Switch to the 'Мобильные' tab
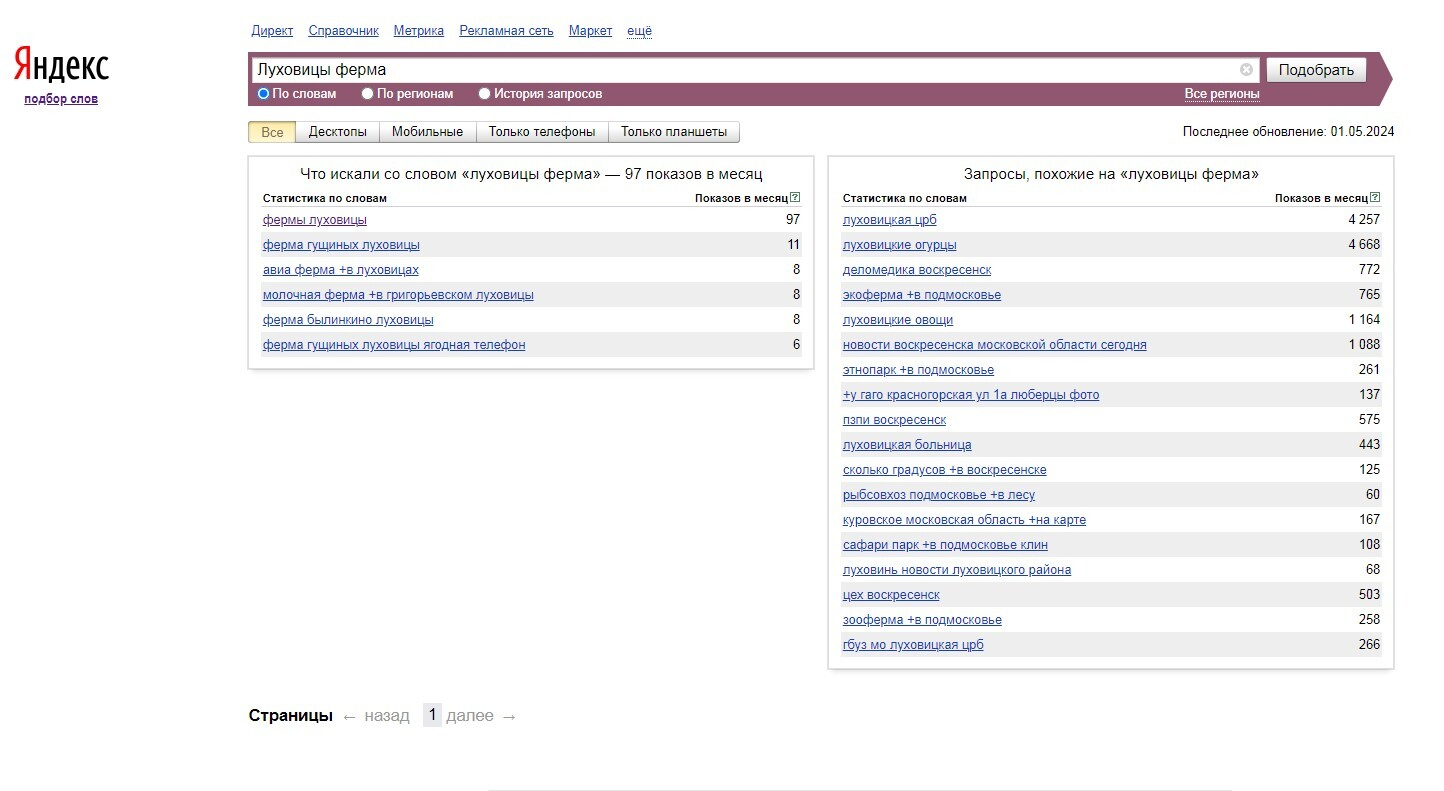This screenshot has width=1444, height=791. 428,132
